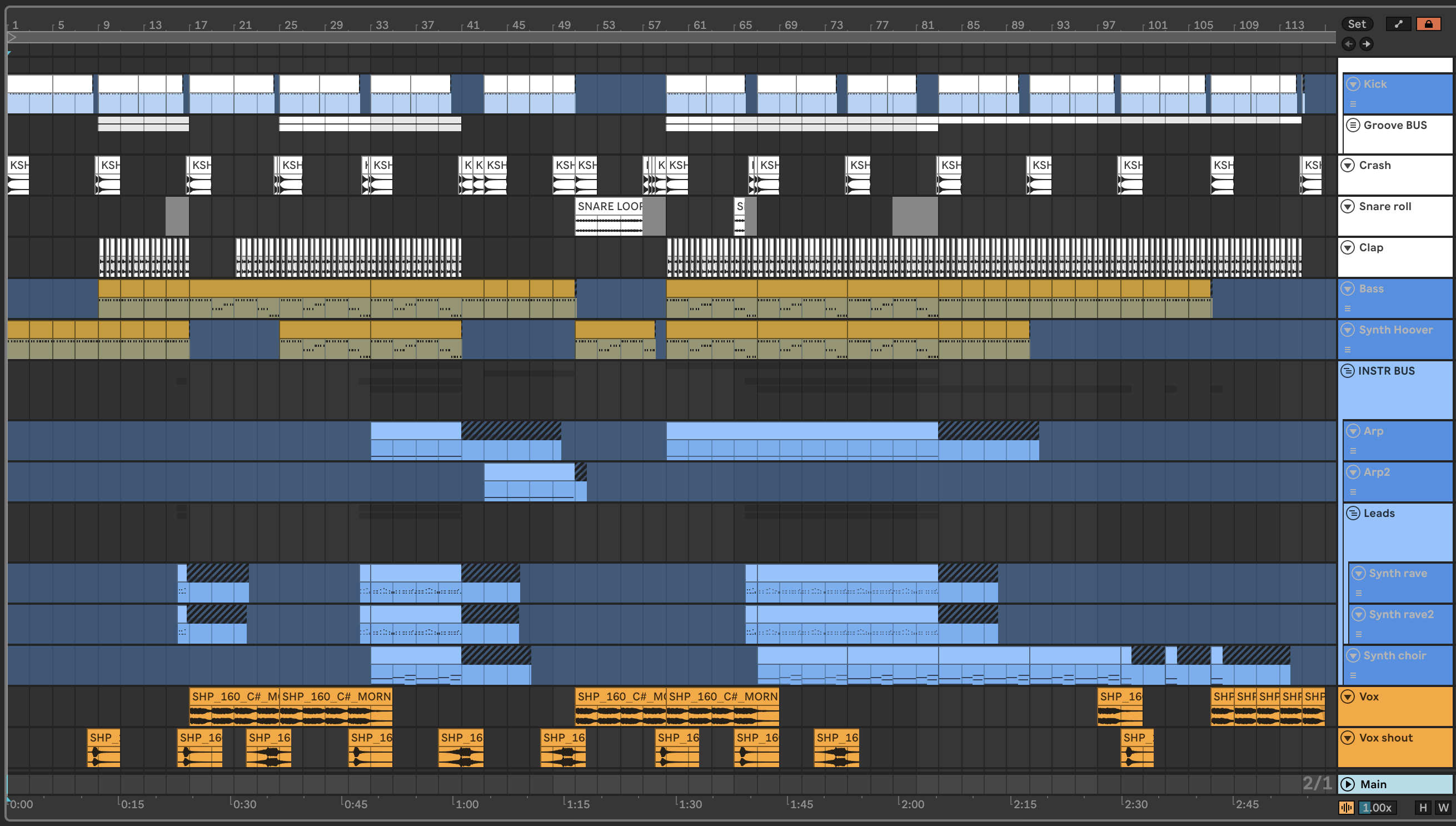Viewport: 1456px width, 826px height.
Task: Click the Groove BUS group icon
Action: [x=1353, y=125]
